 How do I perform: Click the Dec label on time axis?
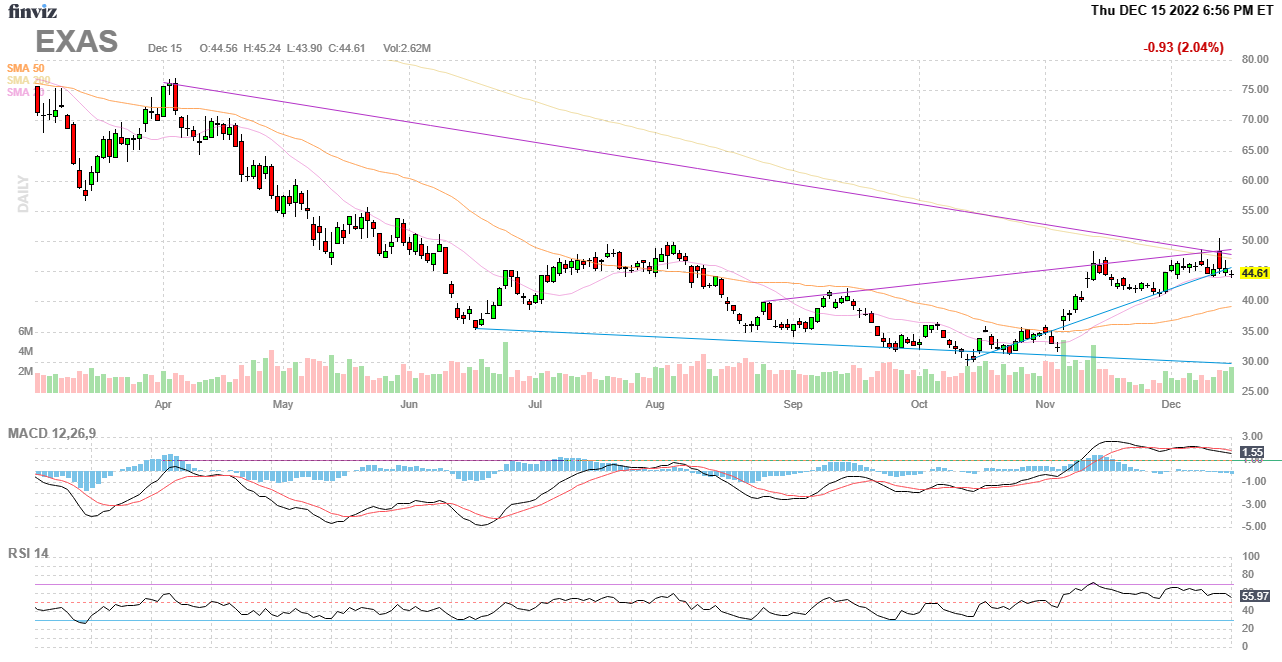[x=1171, y=405]
